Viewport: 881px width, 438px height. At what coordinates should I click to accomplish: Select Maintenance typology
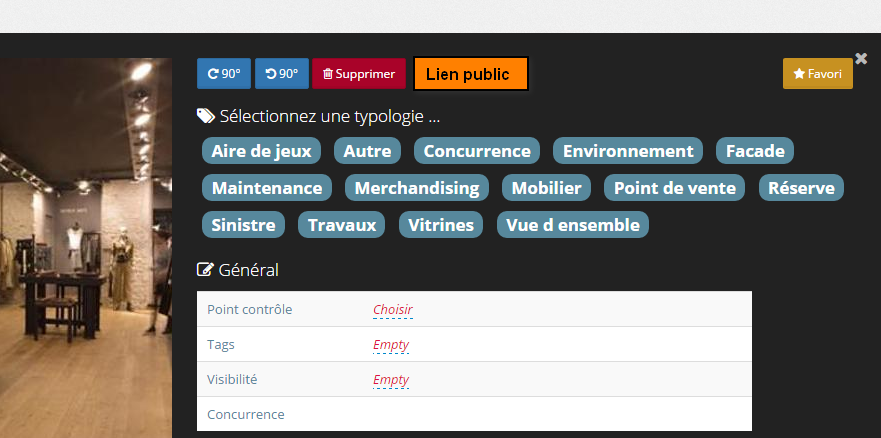[267, 188]
